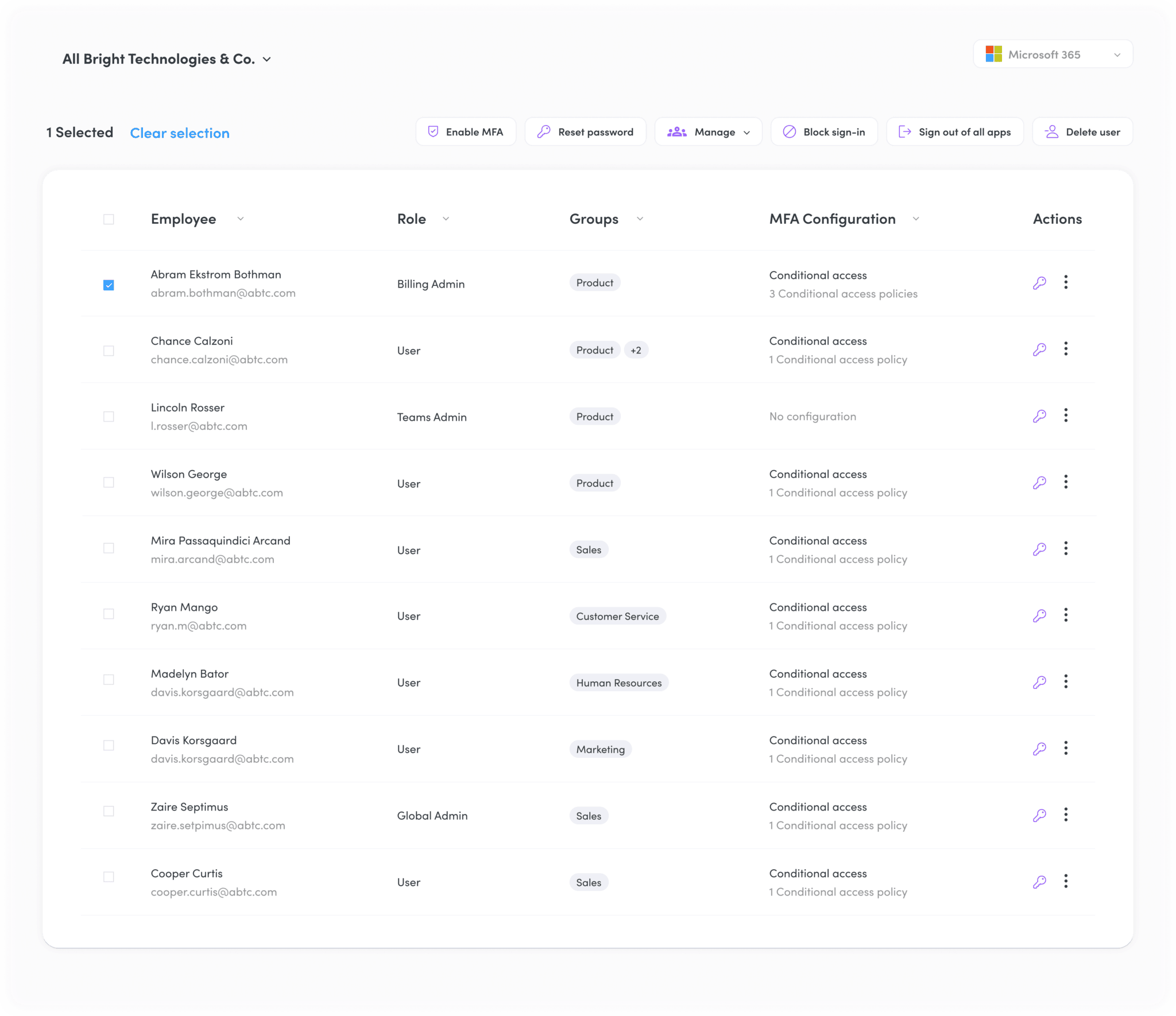The height and width of the screenshot is (1016, 1176).
Task: Open All Bright Technologies & Co. dropdown
Action: point(167,59)
